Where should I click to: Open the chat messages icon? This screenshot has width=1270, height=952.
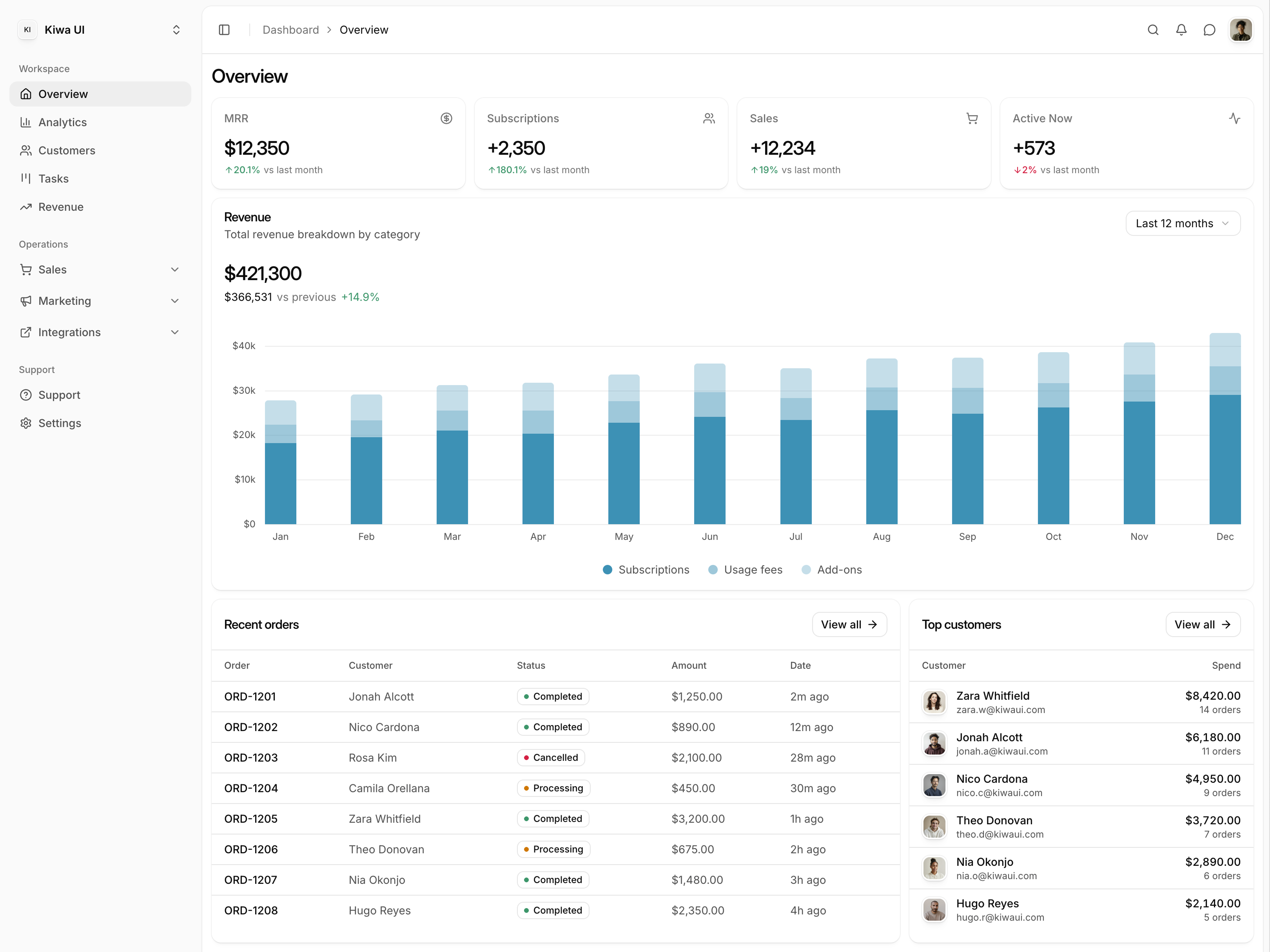1209,30
